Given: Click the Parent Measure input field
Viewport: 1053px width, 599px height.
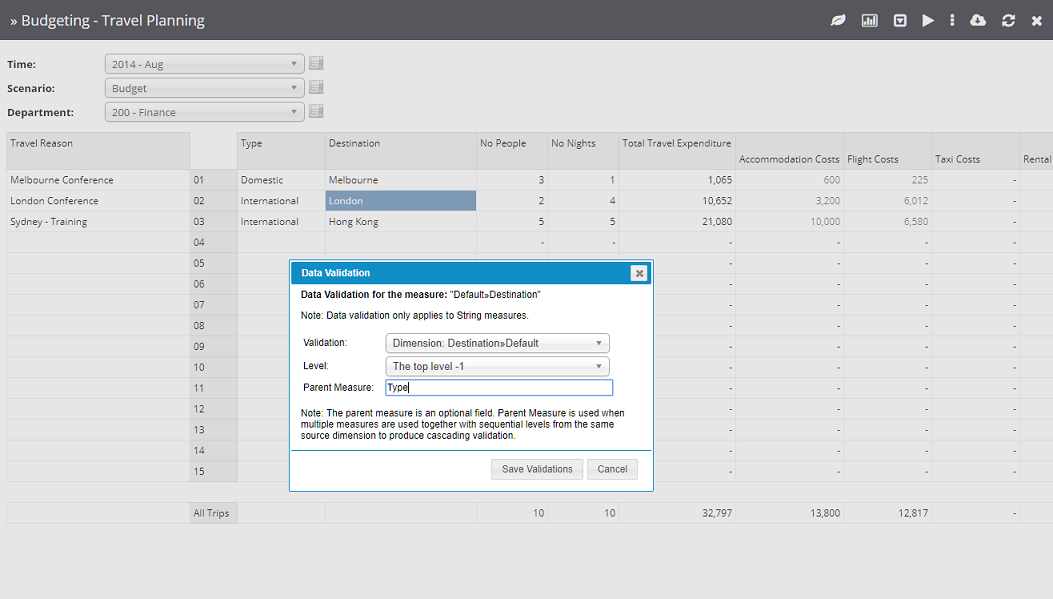Looking at the screenshot, I should 497,387.
